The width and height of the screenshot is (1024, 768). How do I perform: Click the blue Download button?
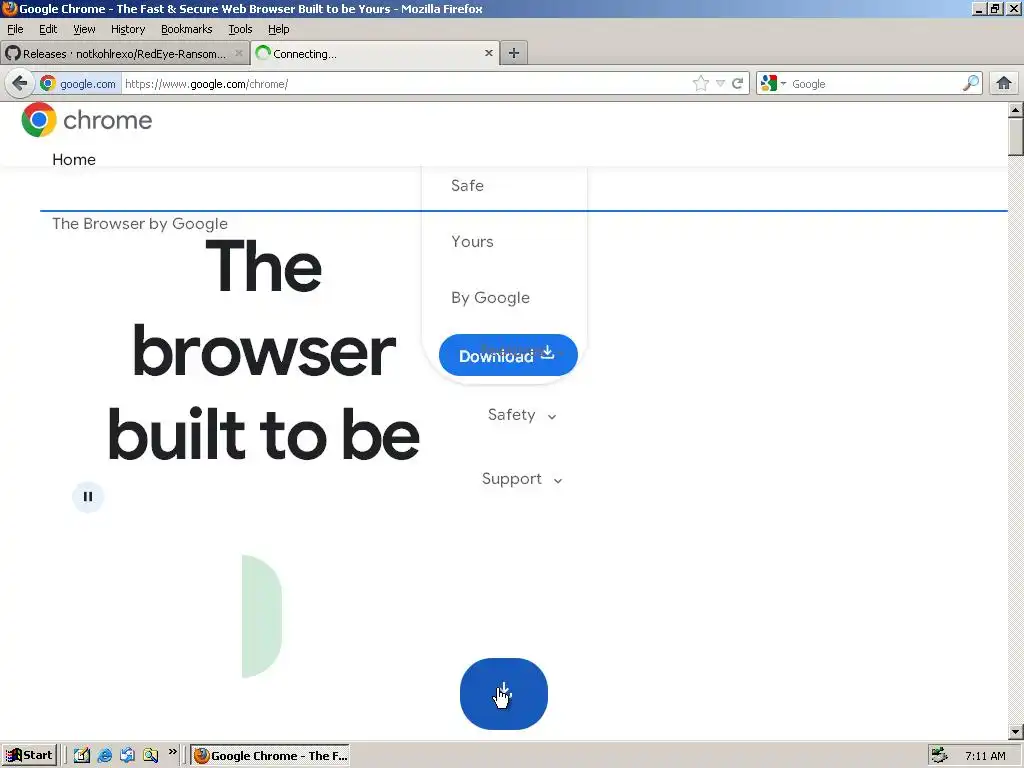pos(508,355)
